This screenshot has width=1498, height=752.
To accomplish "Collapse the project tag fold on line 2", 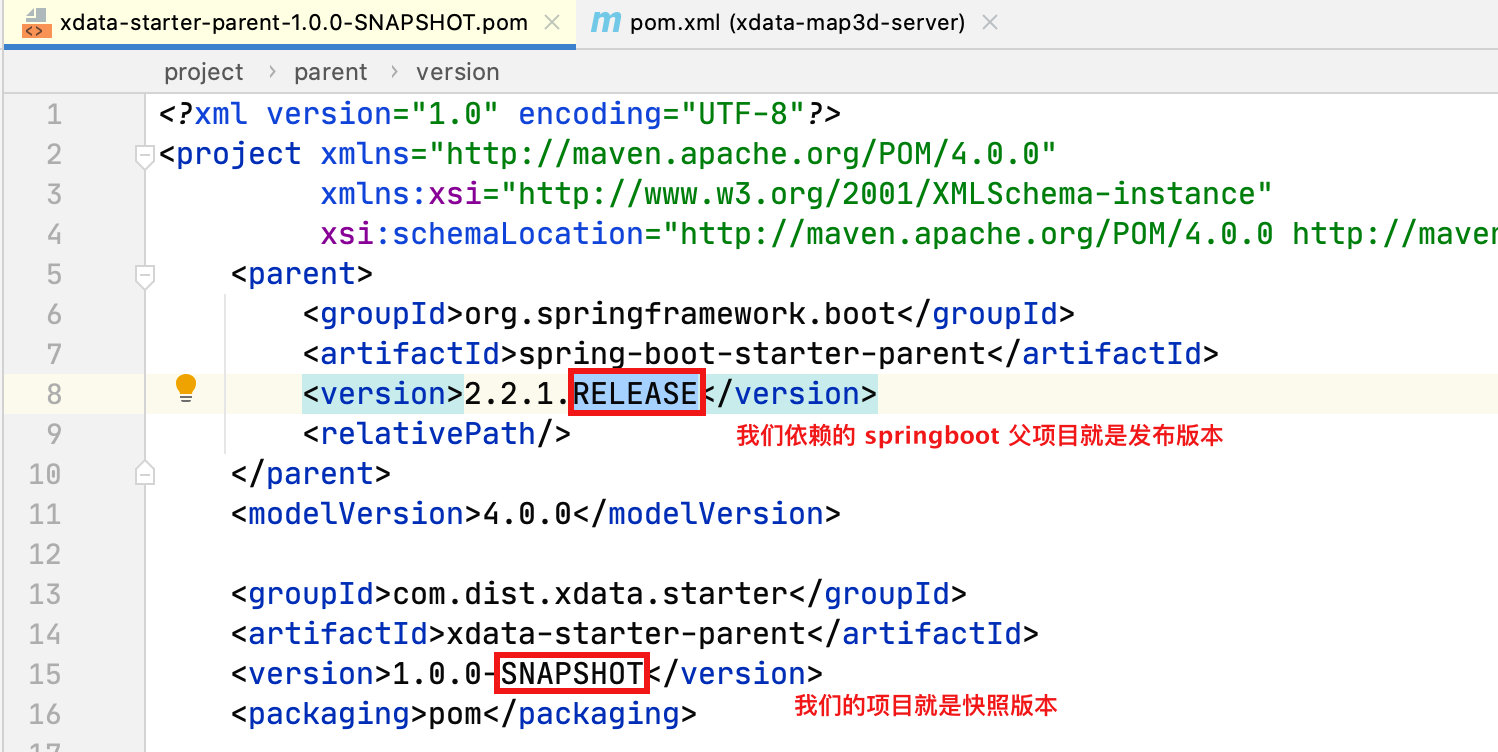I will tap(145, 155).
